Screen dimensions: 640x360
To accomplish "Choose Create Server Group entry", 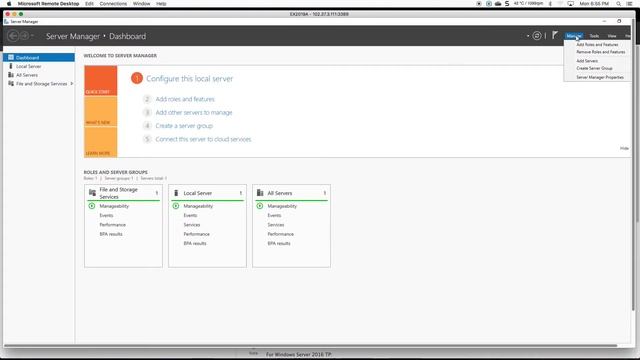I will tap(594, 69).
